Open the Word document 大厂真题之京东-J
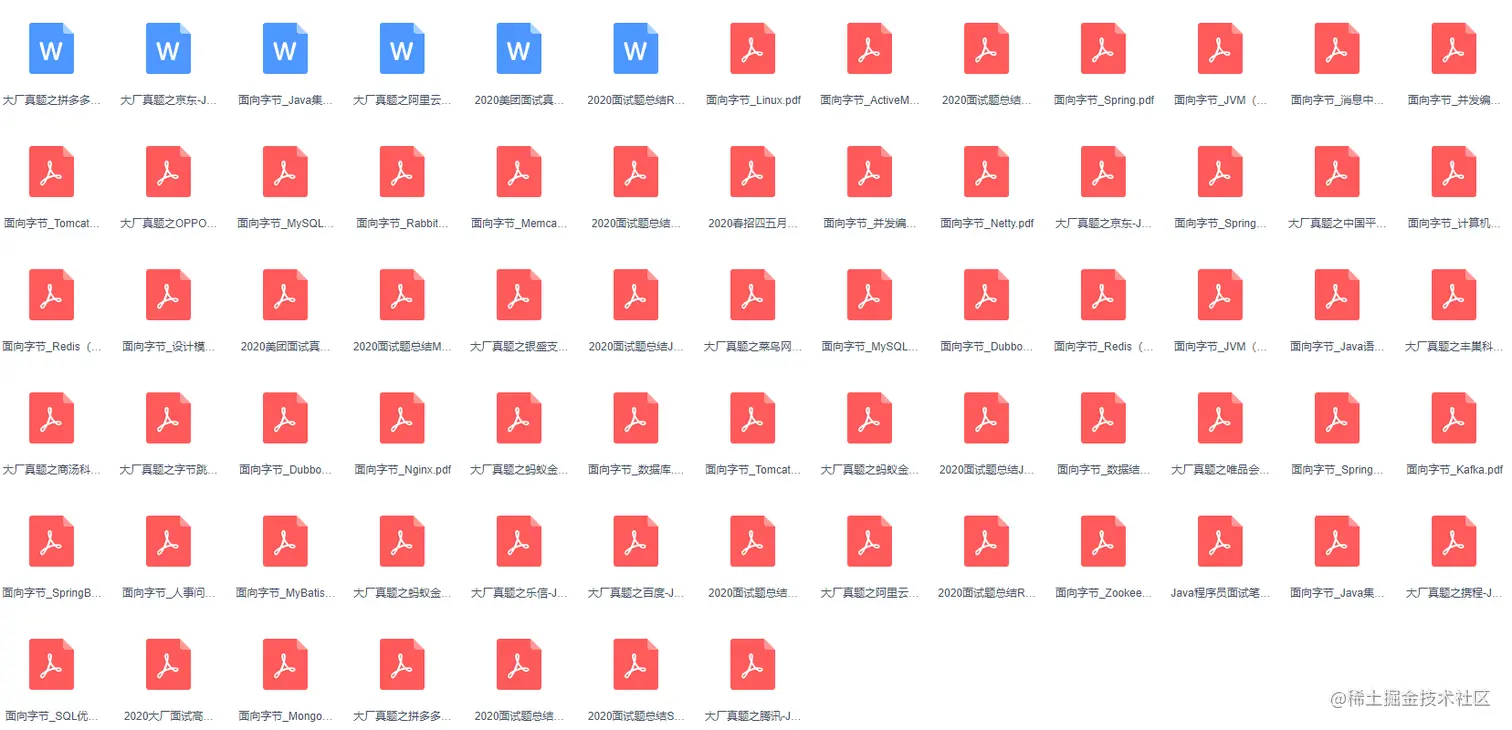 click(x=168, y=48)
